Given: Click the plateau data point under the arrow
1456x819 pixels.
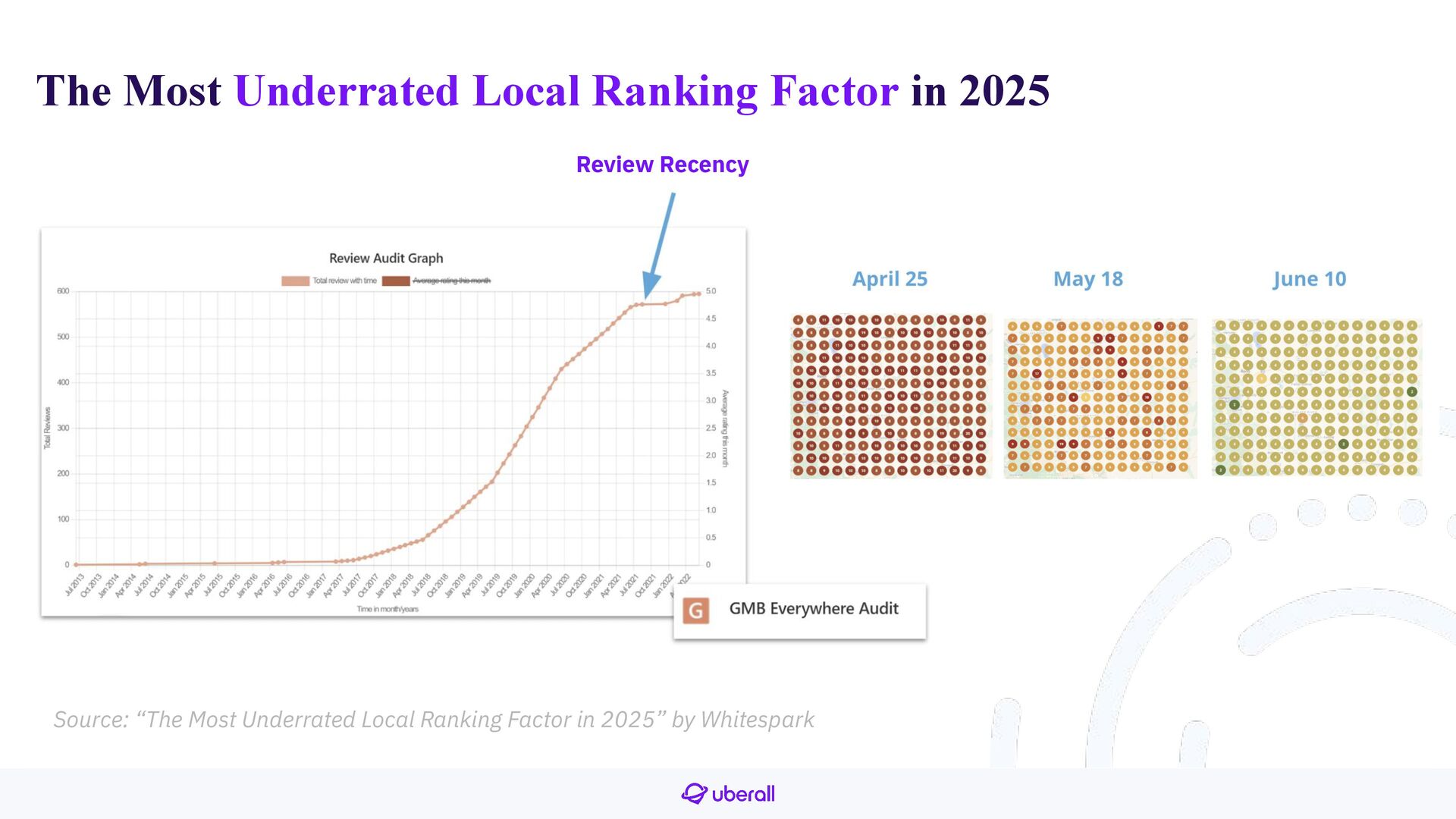Looking at the screenshot, I should [x=642, y=305].
